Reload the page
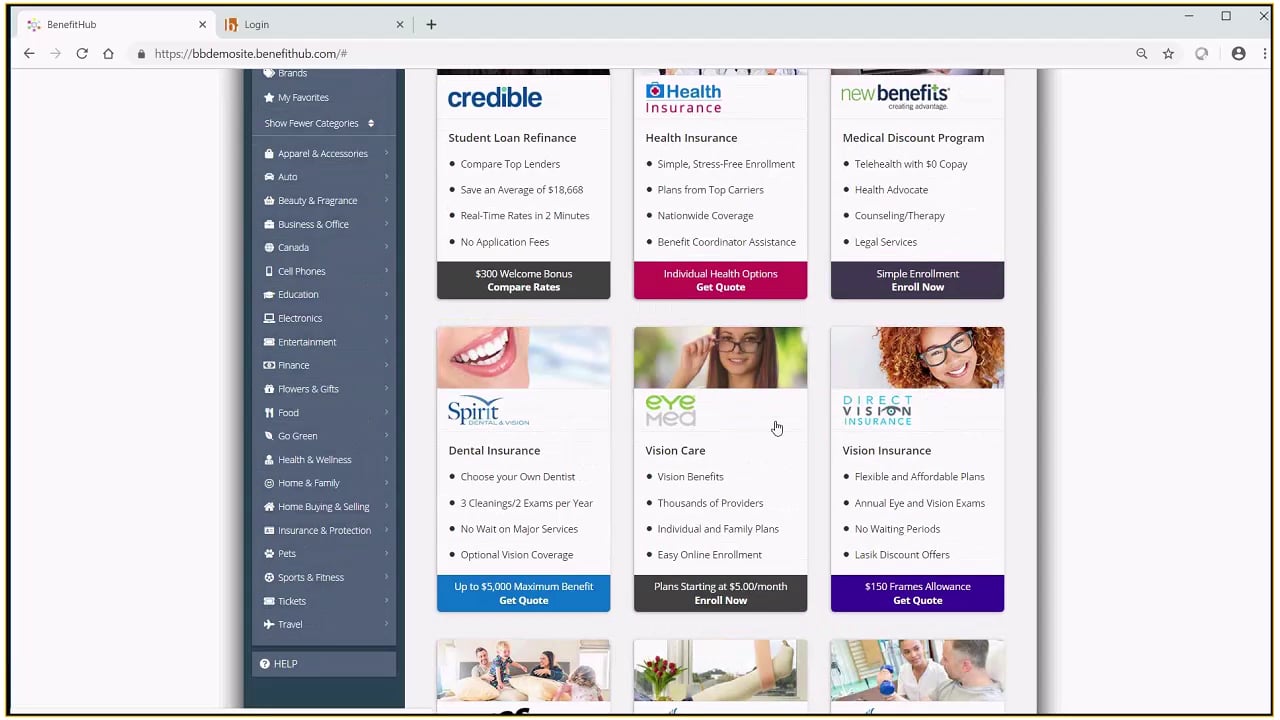 click(x=82, y=54)
